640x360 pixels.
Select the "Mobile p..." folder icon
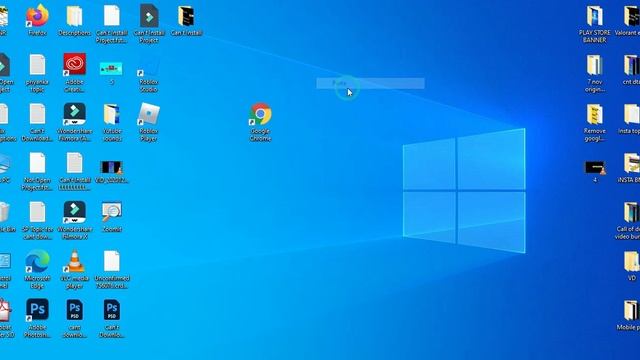(632, 310)
